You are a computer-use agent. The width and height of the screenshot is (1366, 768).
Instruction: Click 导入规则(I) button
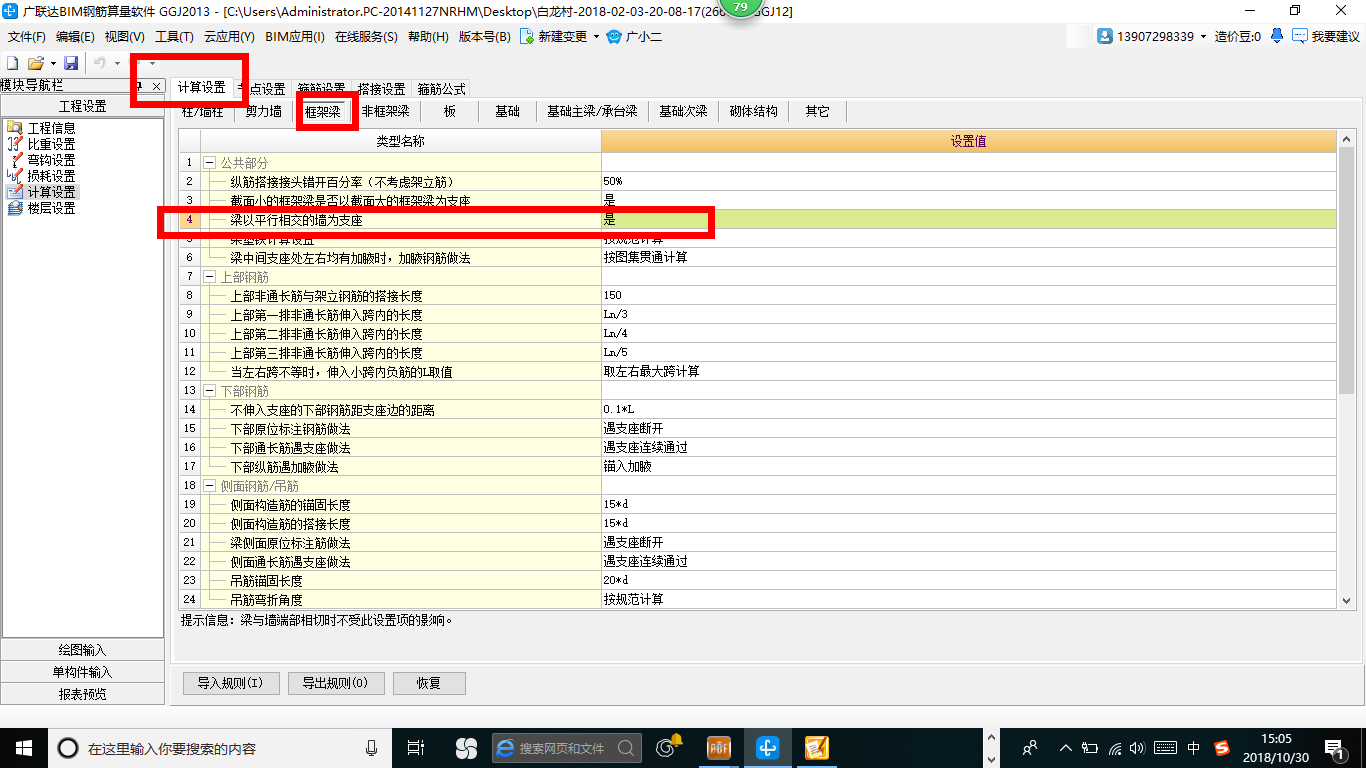tap(230, 684)
